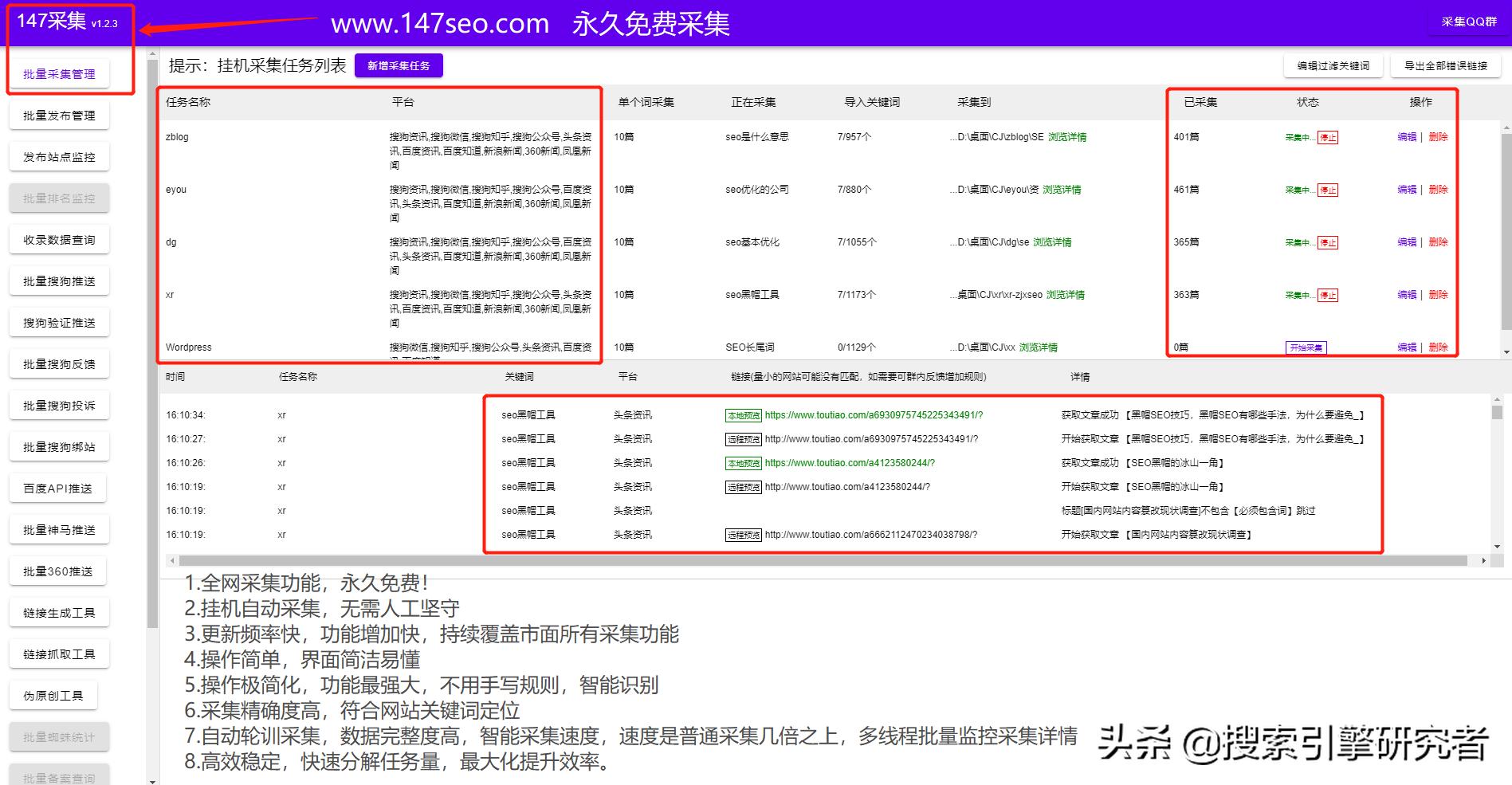Export all error links via 导出全部错误链接
Screen dimensions: 1512x785
tap(1444, 66)
